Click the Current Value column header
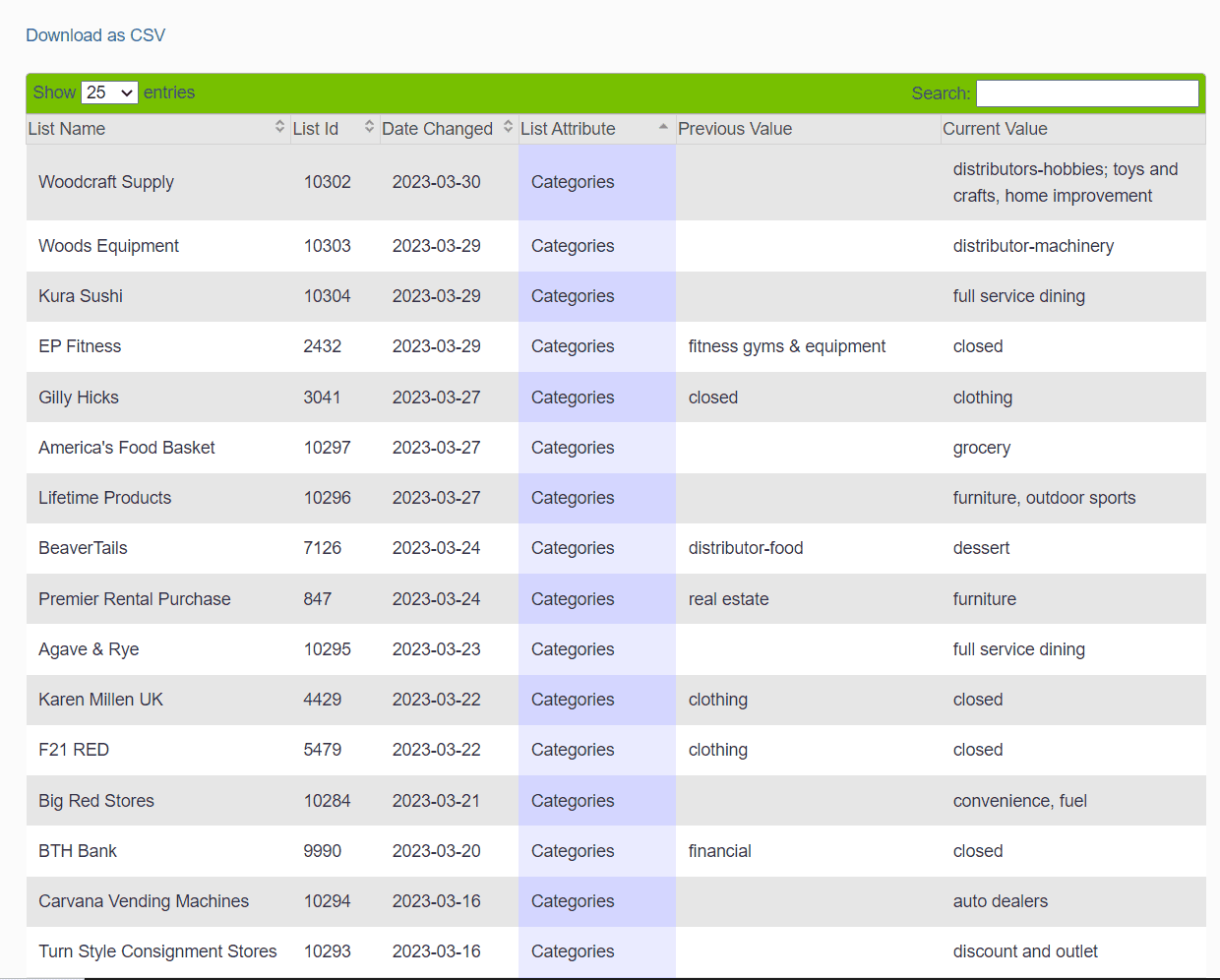 tap(1072, 129)
